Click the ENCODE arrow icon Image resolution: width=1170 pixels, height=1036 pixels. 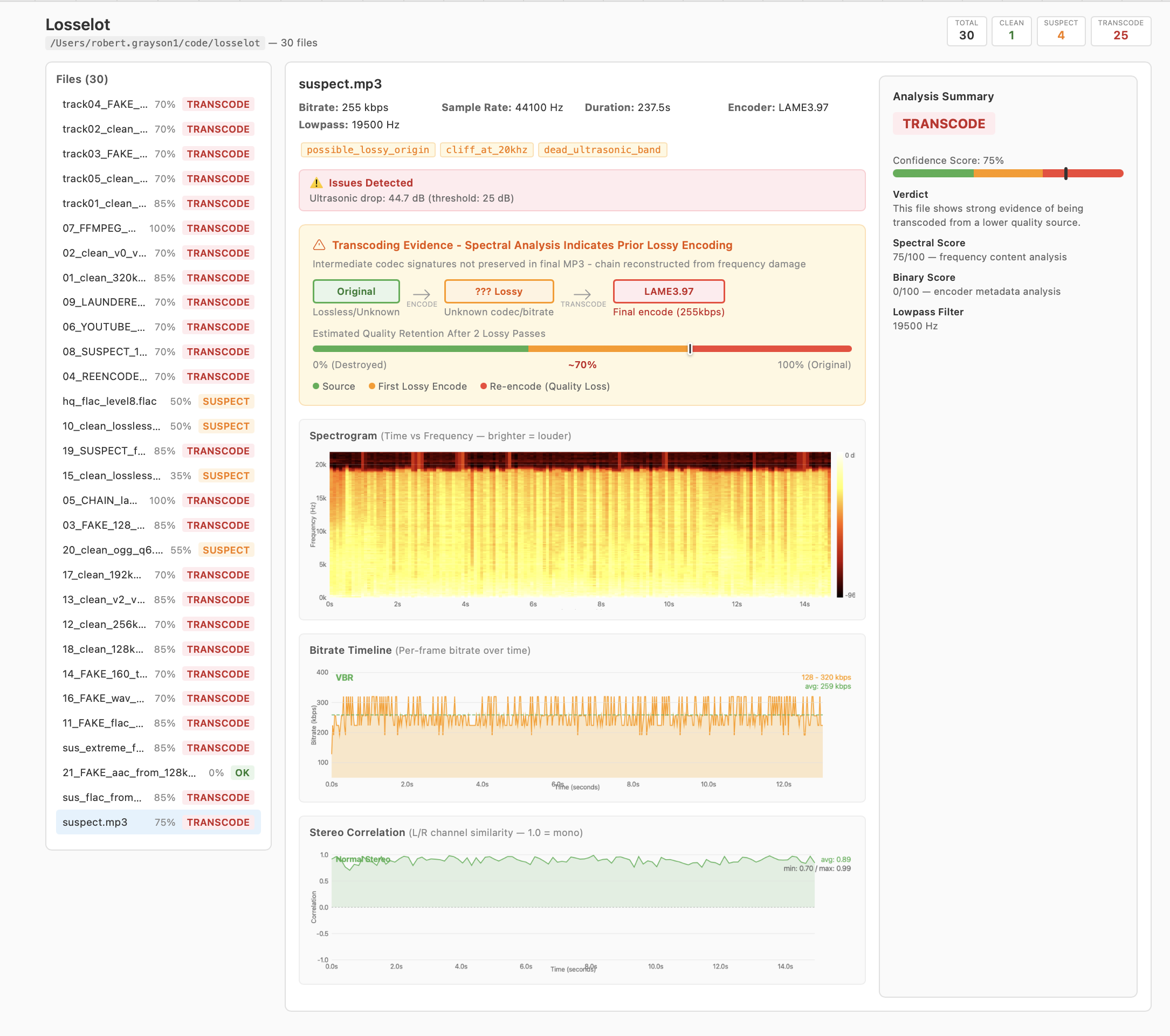[x=421, y=295]
